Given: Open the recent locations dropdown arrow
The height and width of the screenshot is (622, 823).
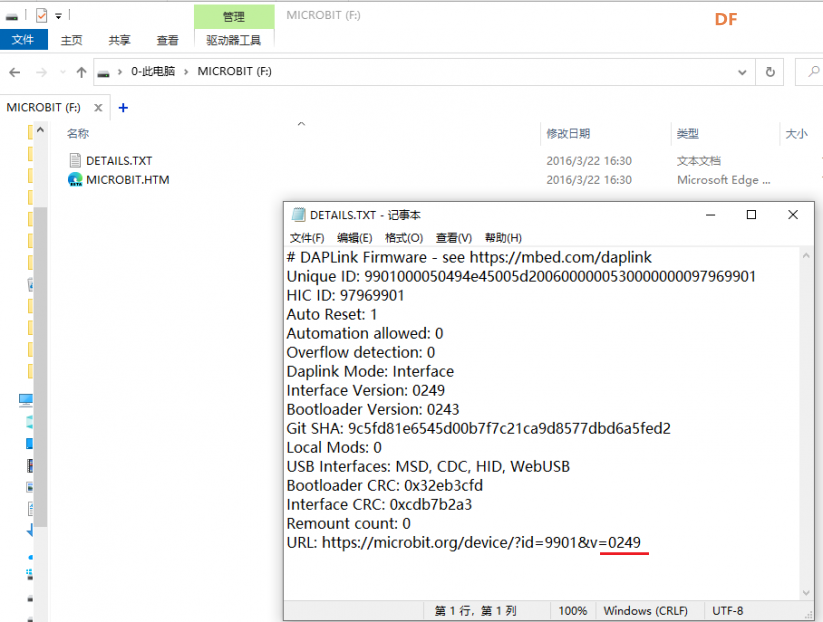Looking at the screenshot, I should click(x=63, y=72).
